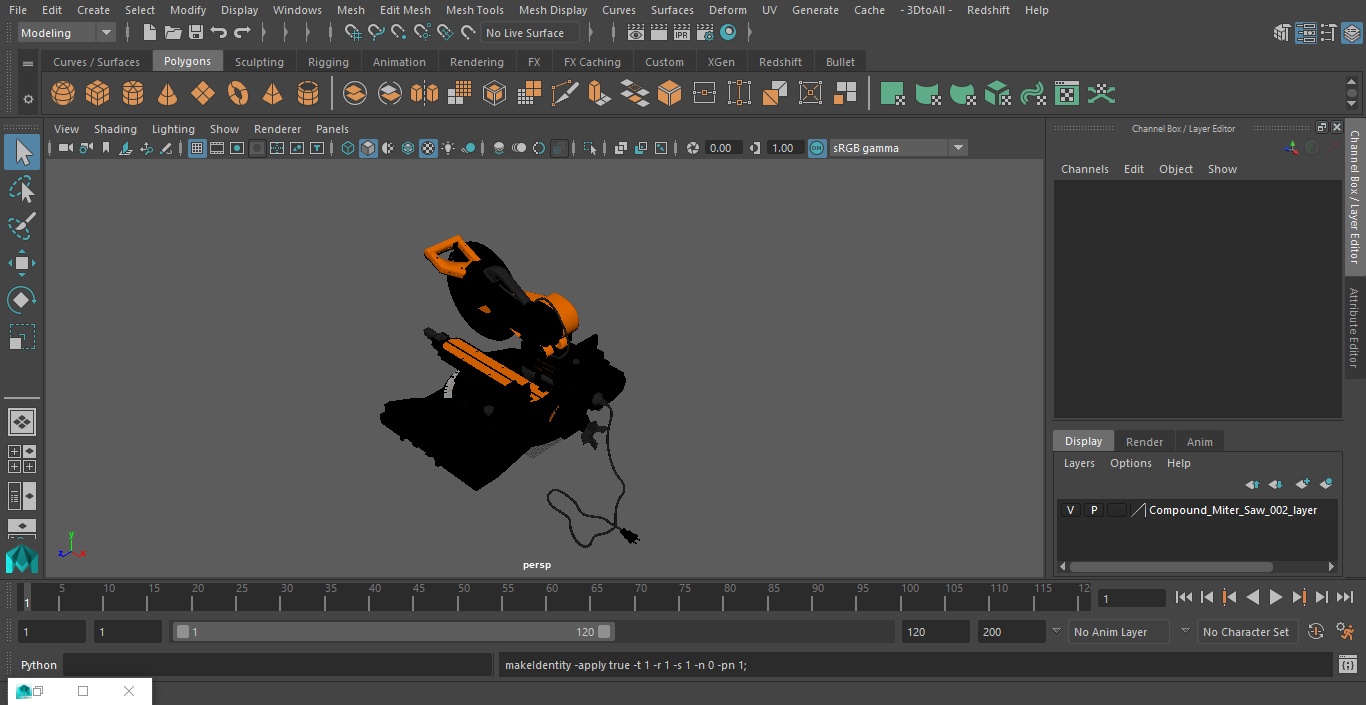
Task: Click the New Scene icon
Action: coord(149,33)
